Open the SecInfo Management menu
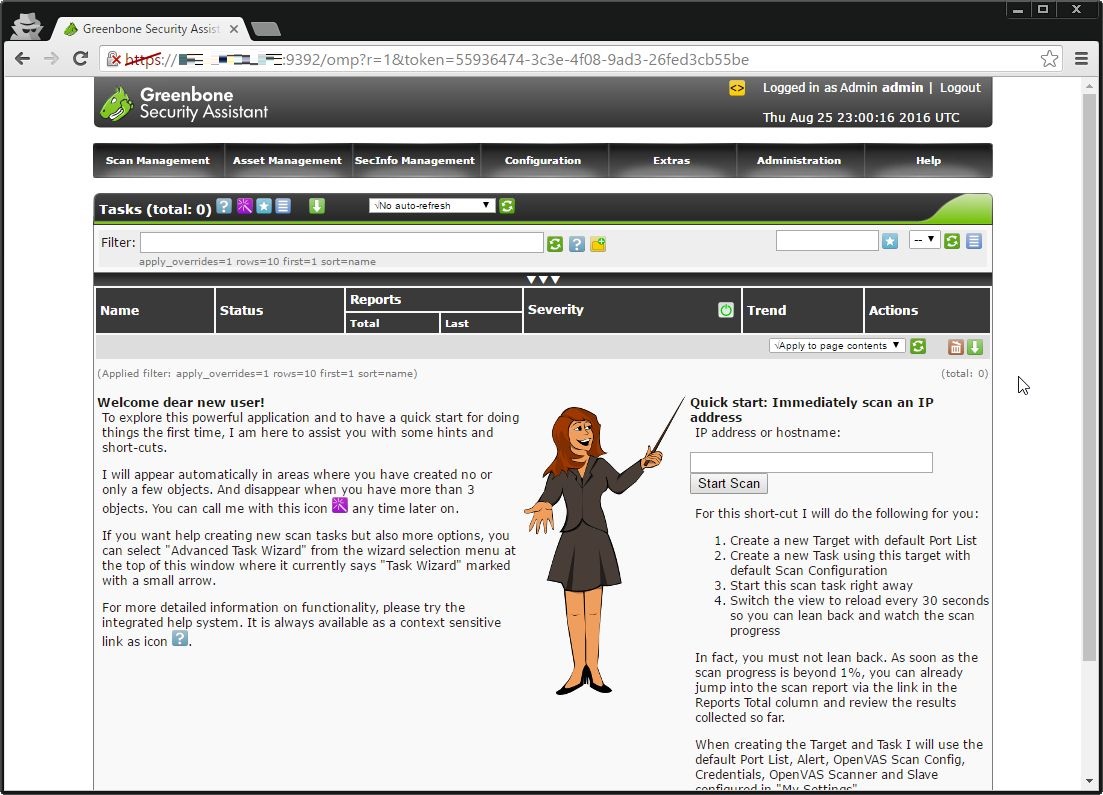 [x=415, y=160]
